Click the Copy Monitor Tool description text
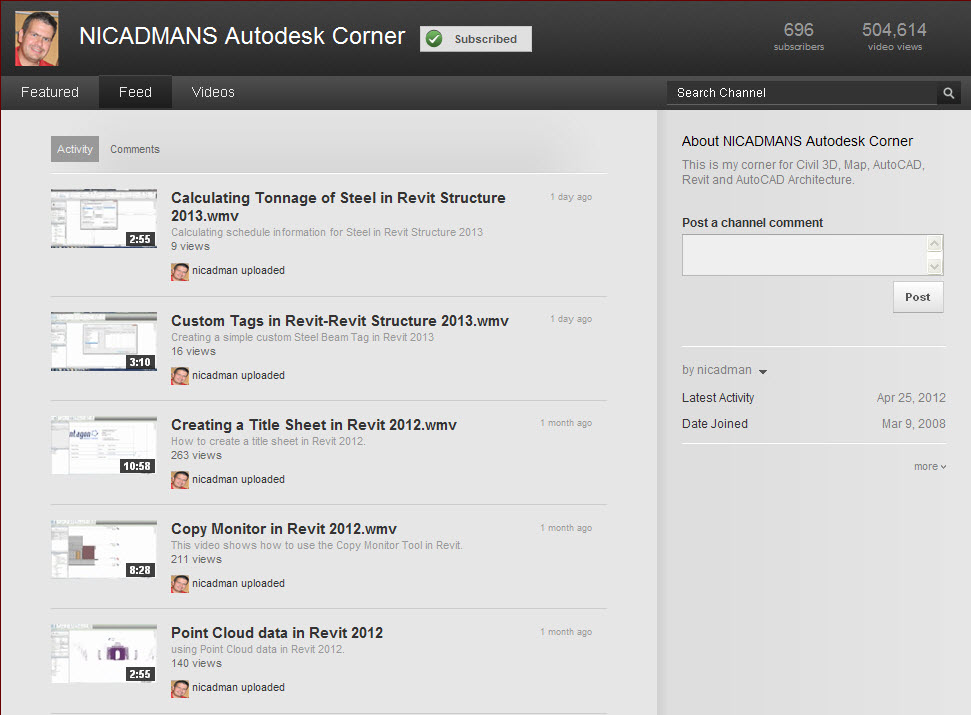Image resolution: width=971 pixels, height=715 pixels. pyautogui.click(x=316, y=545)
